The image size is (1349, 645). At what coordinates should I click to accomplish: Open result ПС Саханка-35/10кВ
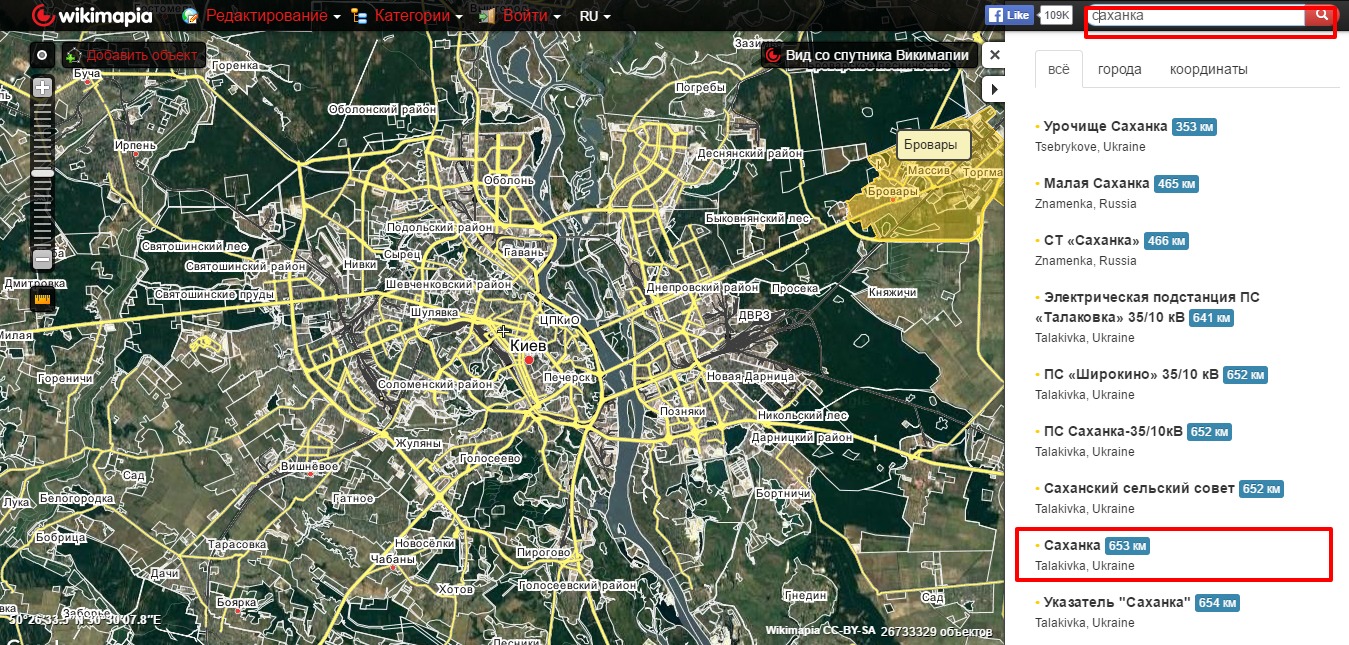[x=1113, y=432]
